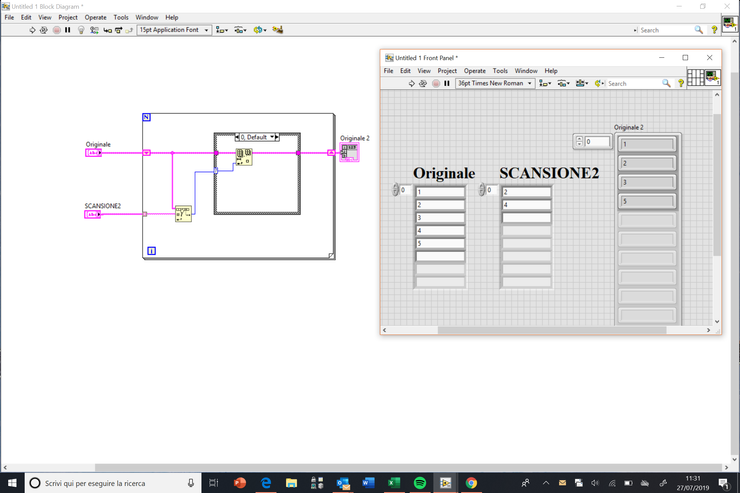The width and height of the screenshot is (740, 493).
Task: Click SCANSIONE2 array index stepper
Action: click(482, 190)
